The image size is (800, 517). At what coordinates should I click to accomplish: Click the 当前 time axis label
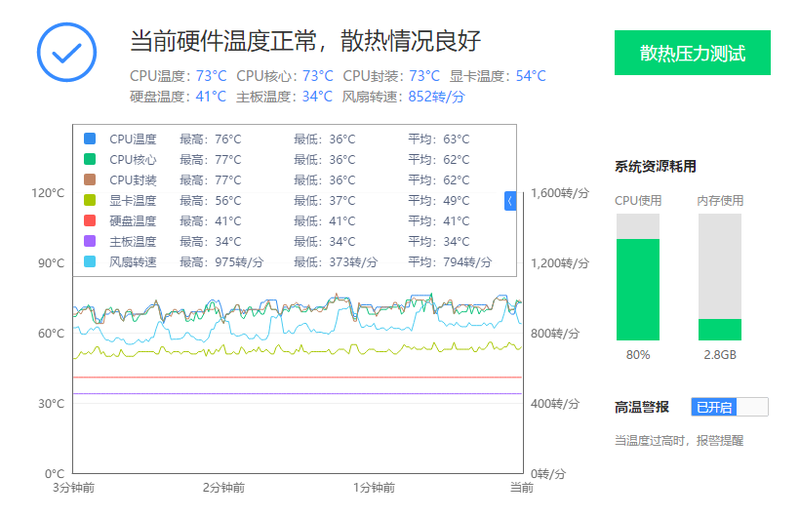[521, 487]
